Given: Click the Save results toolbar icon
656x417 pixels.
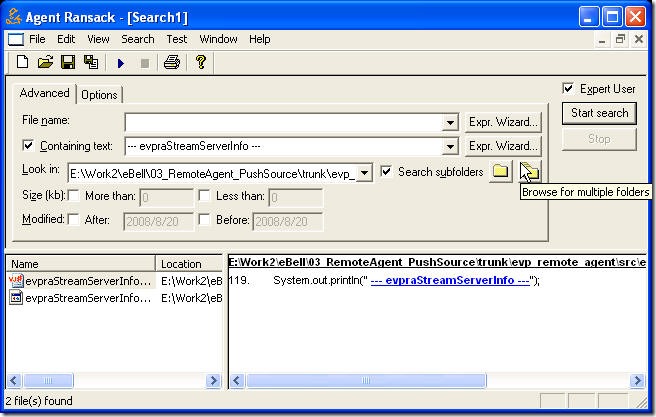Looking at the screenshot, I should [91, 62].
